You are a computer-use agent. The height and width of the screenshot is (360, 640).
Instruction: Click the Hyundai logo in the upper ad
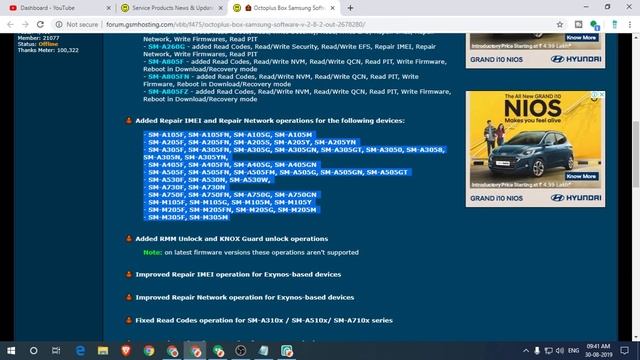pos(576,59)
